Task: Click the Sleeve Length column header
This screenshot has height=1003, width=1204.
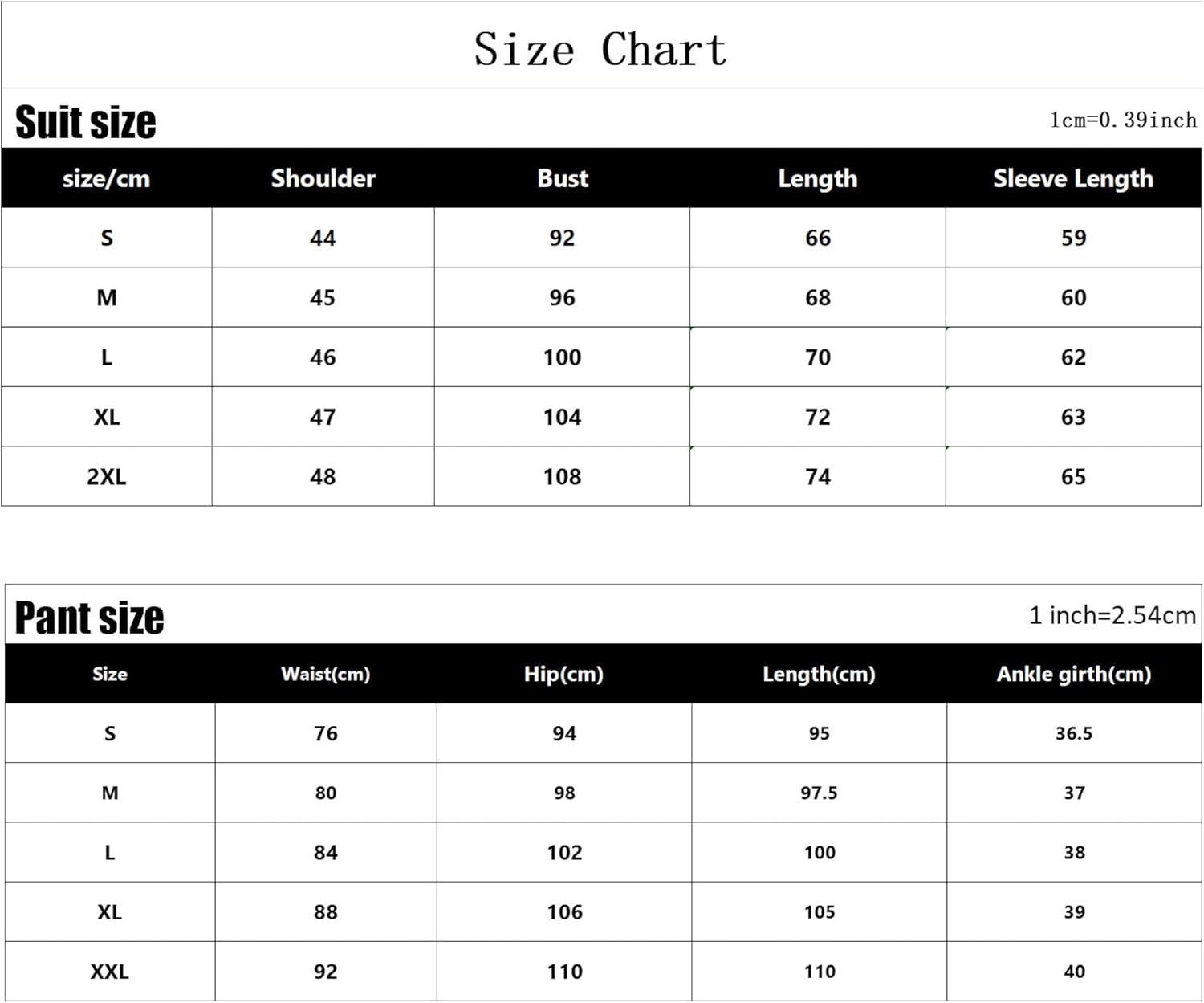Action: point(1073,178)
